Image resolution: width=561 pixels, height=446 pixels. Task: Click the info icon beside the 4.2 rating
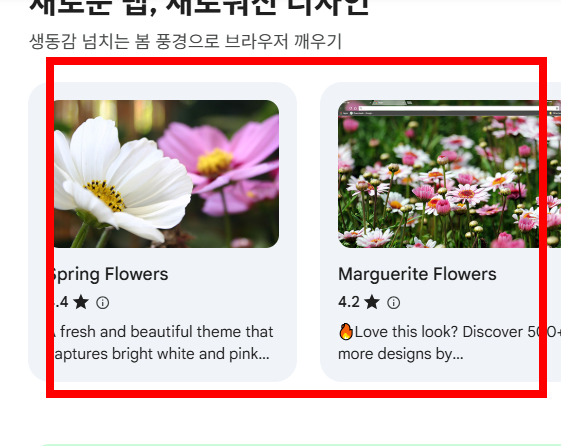click(x=394, y=303)
